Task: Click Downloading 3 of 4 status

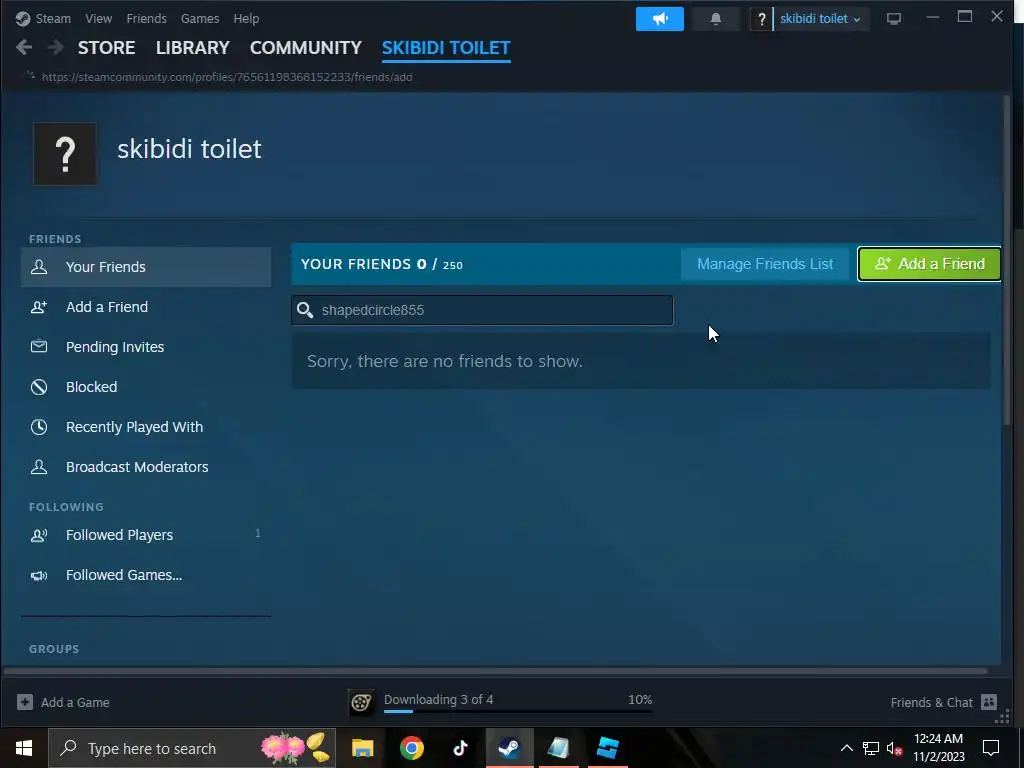Action: coord(439,699)
